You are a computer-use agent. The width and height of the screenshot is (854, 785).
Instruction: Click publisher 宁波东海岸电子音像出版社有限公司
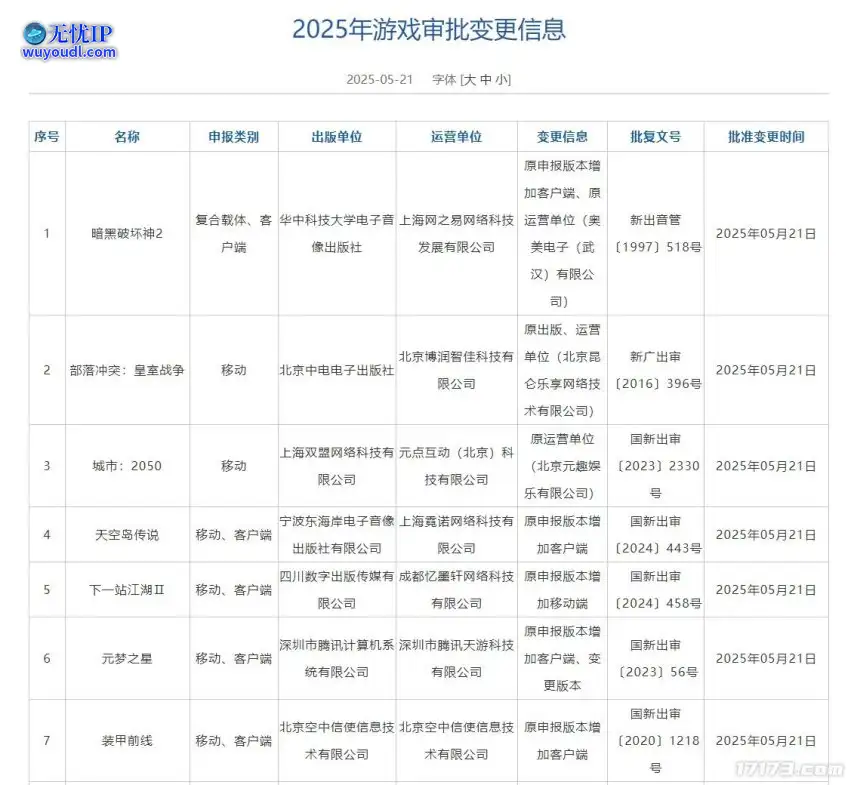click(337, 535)
